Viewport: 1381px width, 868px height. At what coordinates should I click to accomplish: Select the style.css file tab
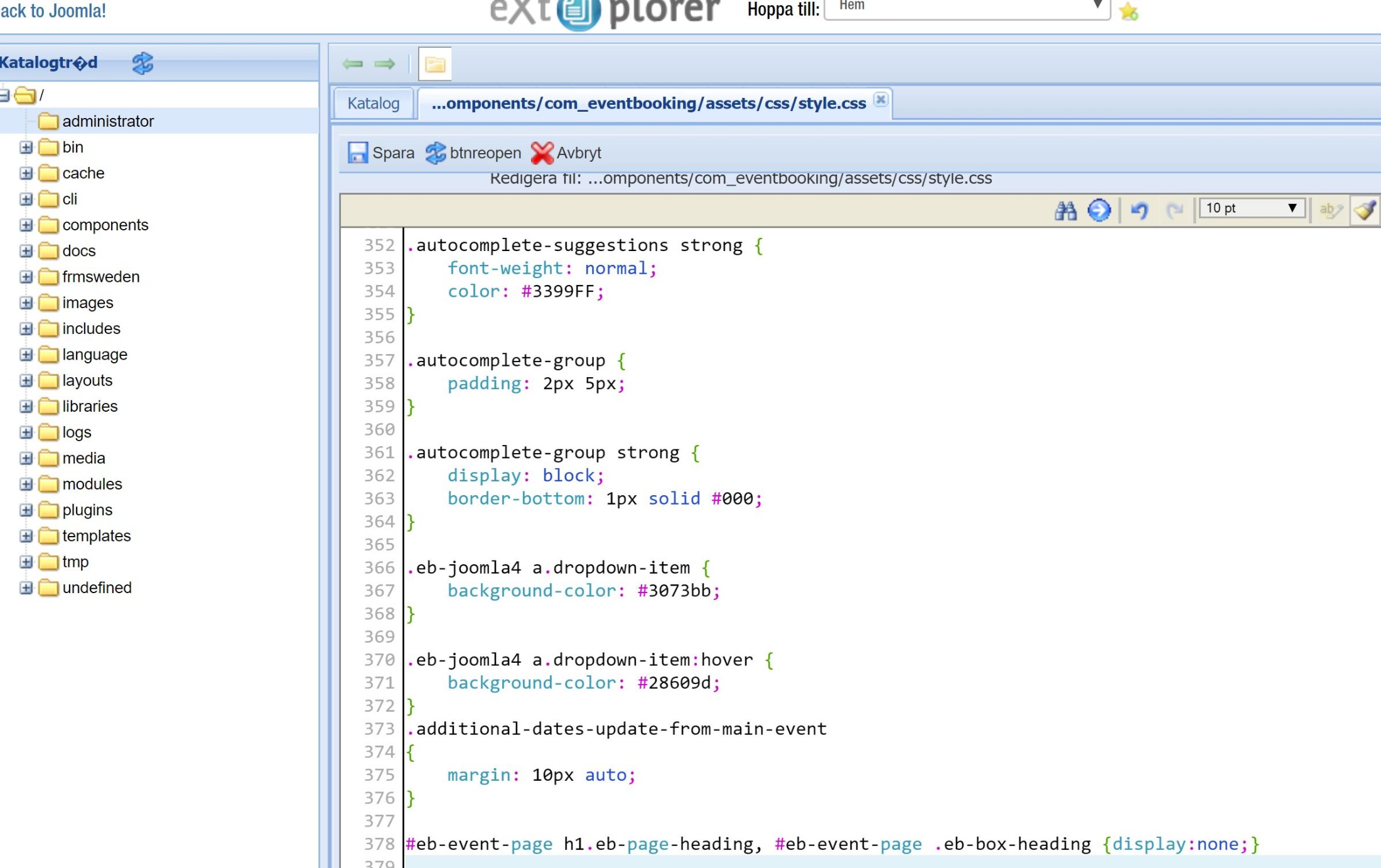click(649, 104)
